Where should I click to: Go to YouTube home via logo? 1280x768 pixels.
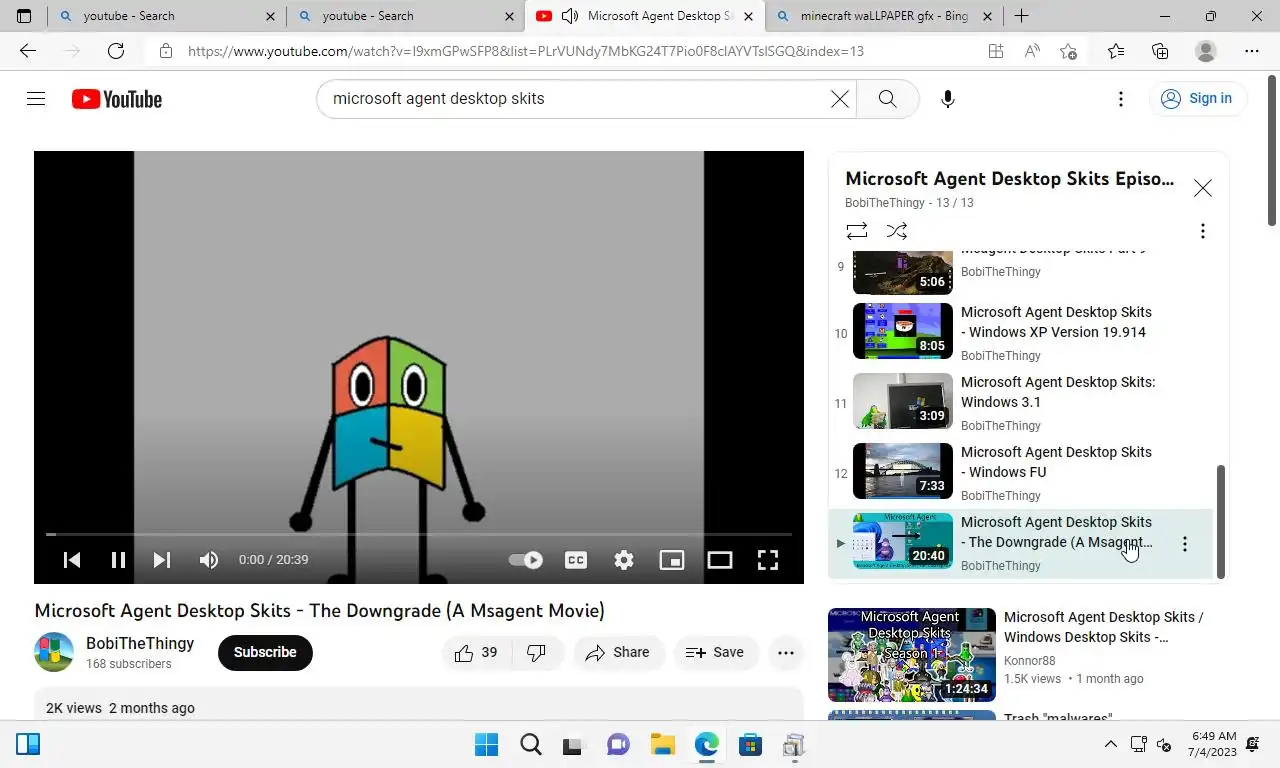click(x=117, y=99)
